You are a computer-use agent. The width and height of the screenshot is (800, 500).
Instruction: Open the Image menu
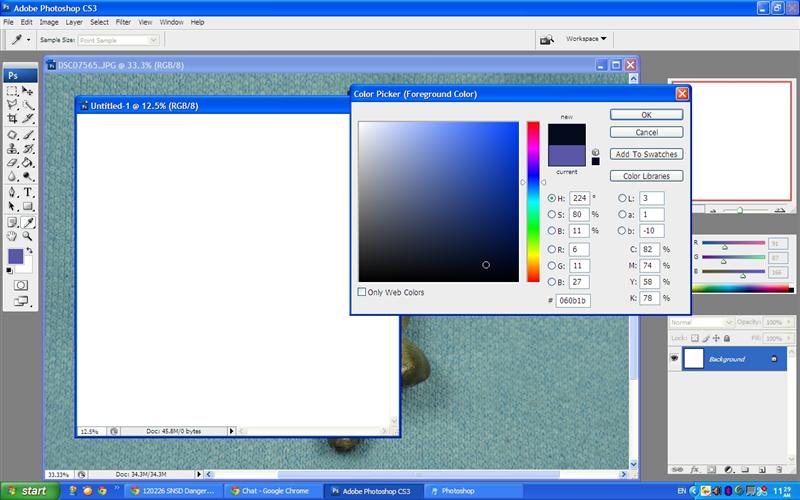click(x=48, y=21)
